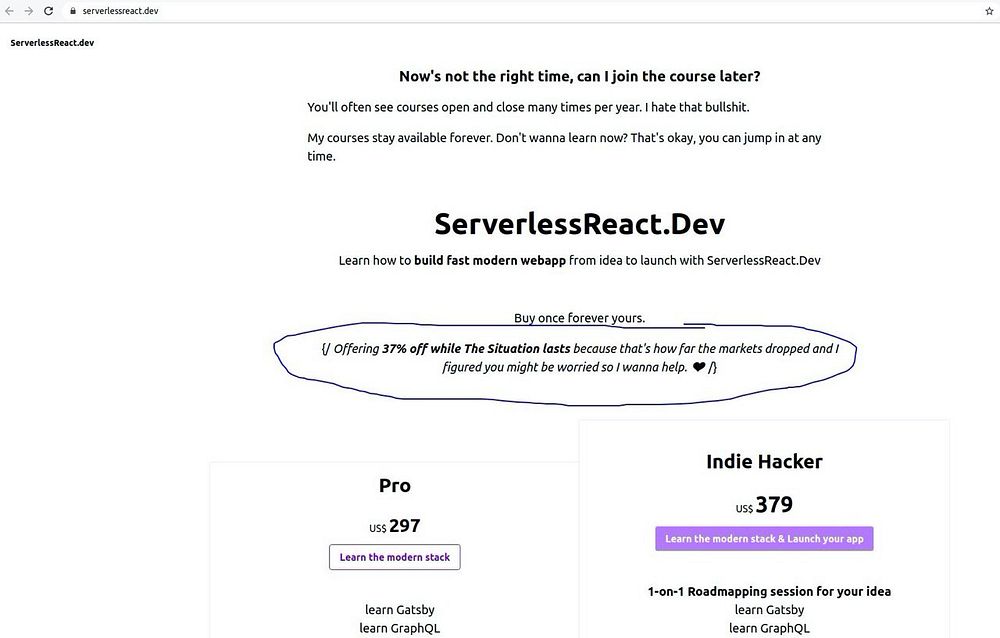Click 'learn Gatsby' in the Pro card
The image size is (1000, 638).
400,609
